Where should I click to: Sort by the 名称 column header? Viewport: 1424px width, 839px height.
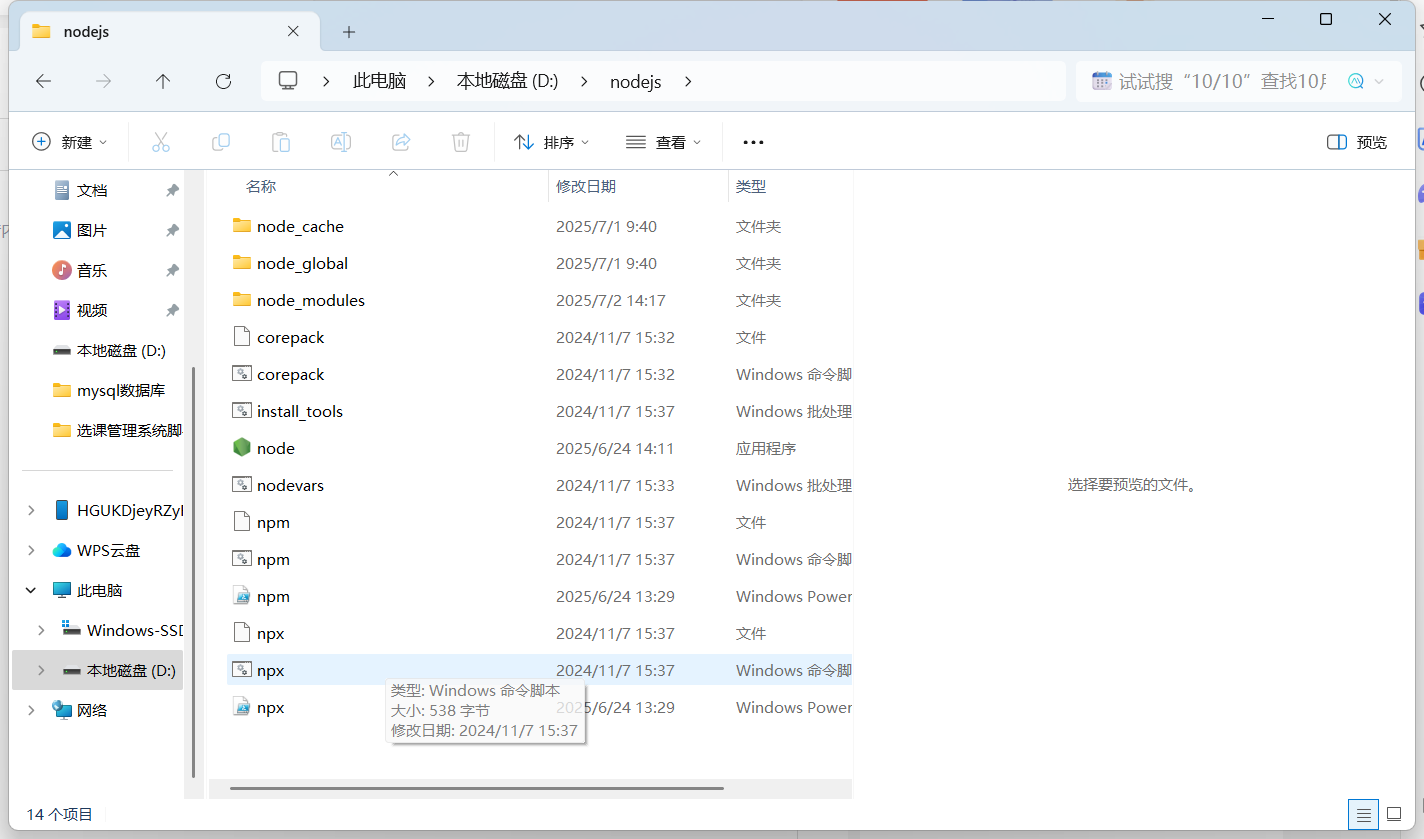[x=261, y=186]
